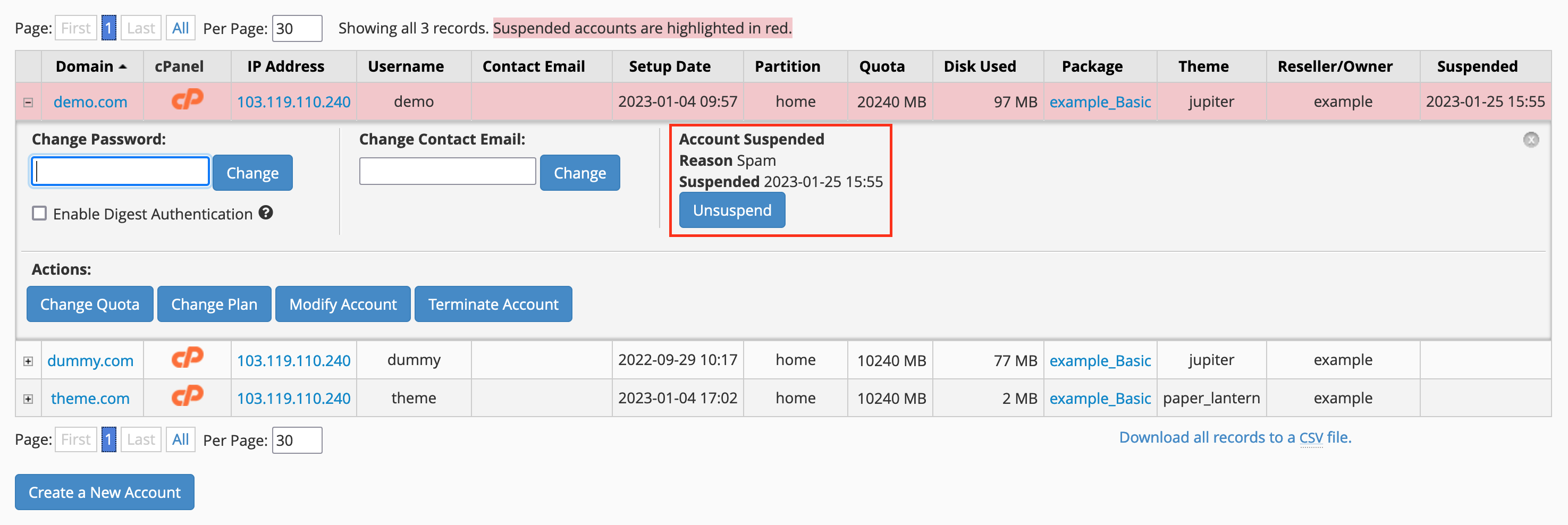Unsuspend the demo.com account

732,210
